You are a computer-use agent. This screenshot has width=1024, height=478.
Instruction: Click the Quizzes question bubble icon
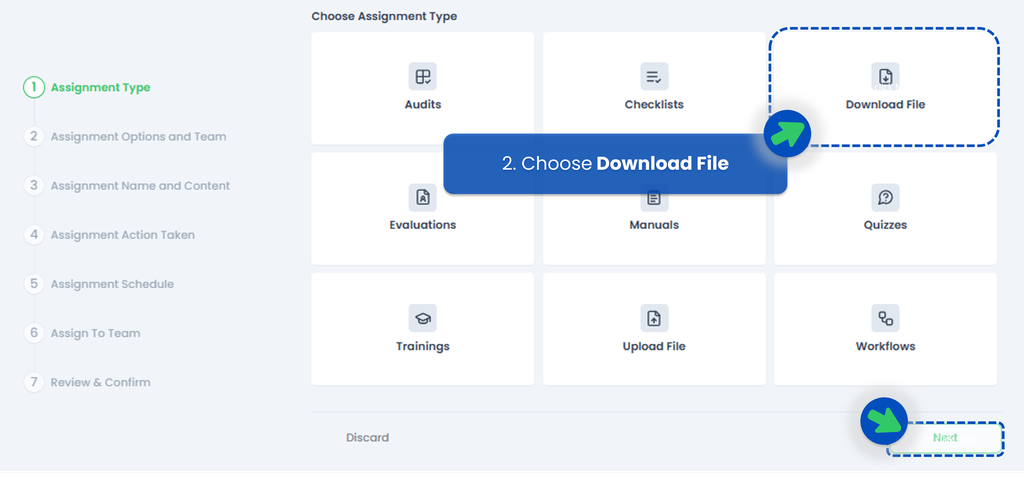pyautogui.click(x=885, y=197)
